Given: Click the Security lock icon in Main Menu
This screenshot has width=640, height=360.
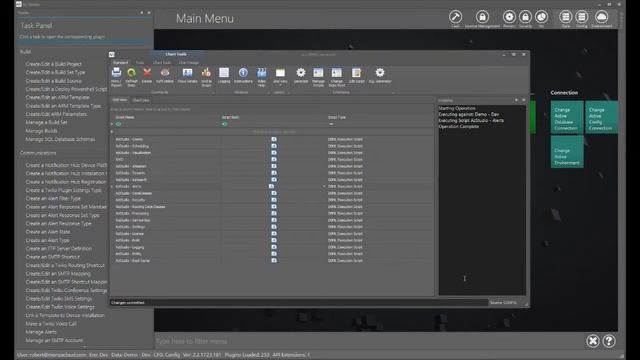Looking at the screenshot, I should point(525,17).
